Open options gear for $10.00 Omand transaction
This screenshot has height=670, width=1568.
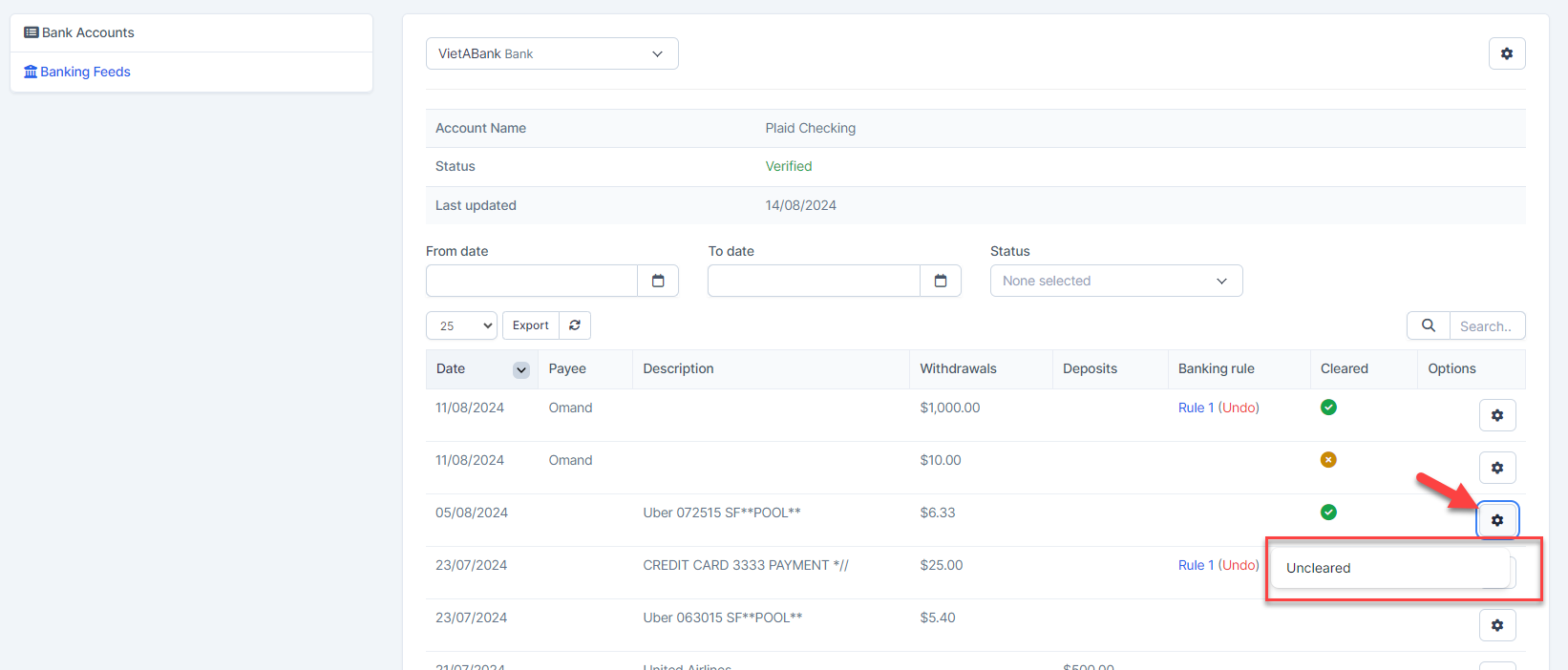1496,468
